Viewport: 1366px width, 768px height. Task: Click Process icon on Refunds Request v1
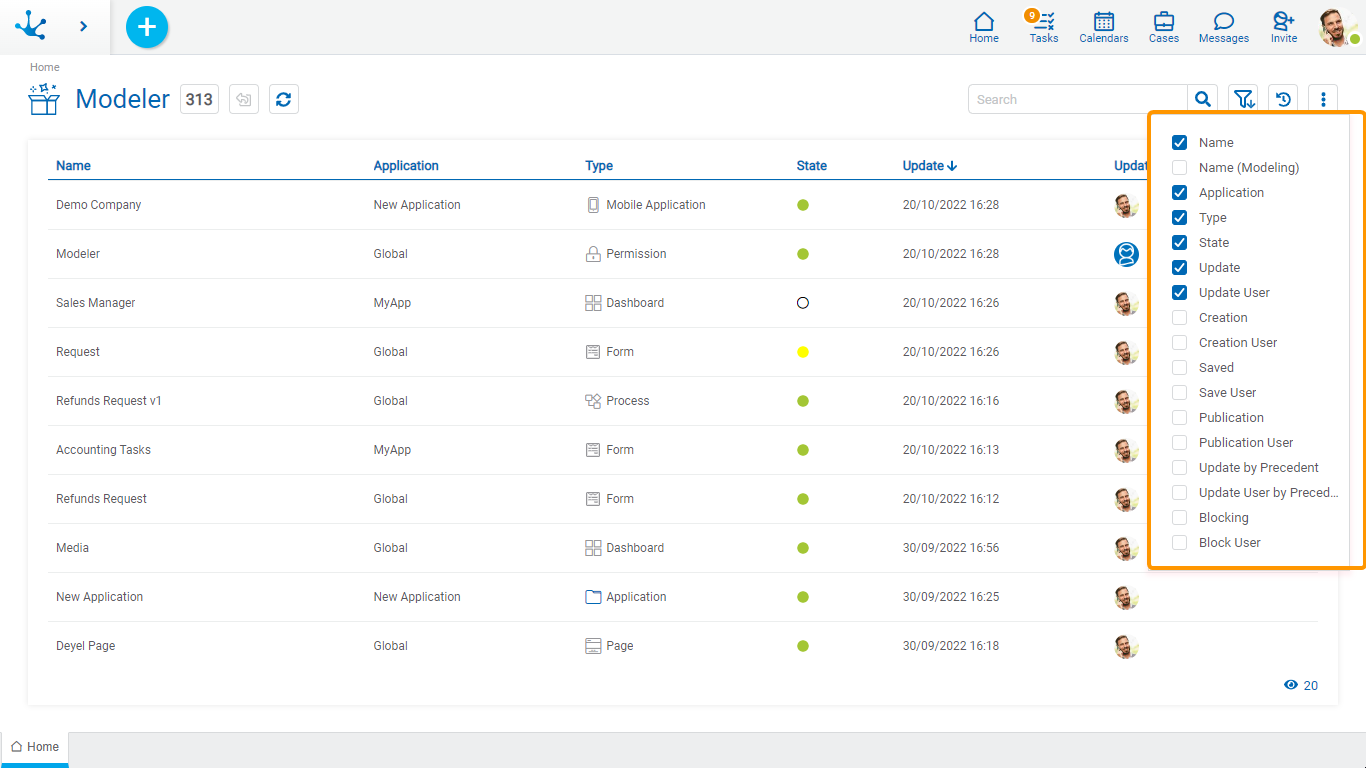pos(593,401)
